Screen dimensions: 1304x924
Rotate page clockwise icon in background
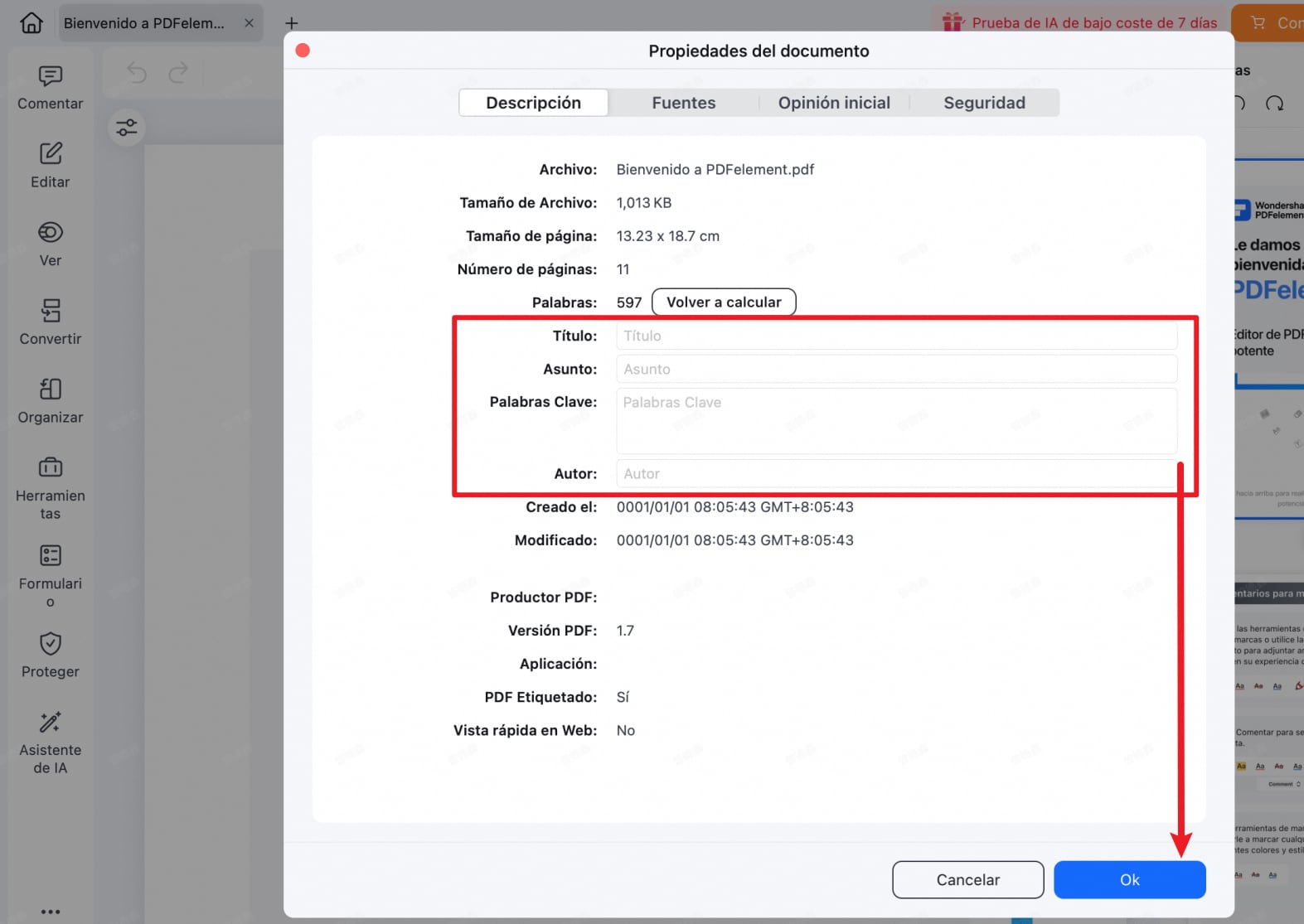pos(1275,104)
